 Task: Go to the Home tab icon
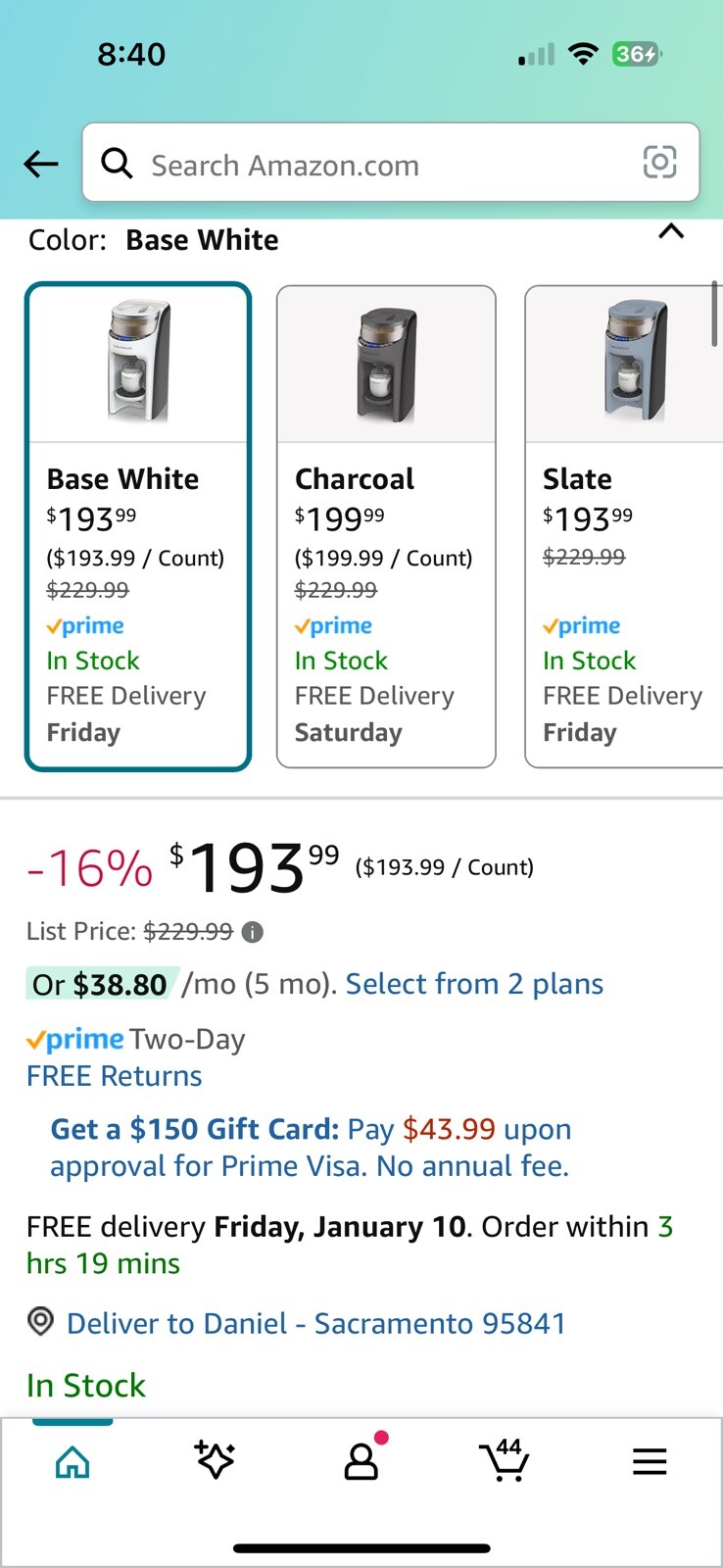72,1462
